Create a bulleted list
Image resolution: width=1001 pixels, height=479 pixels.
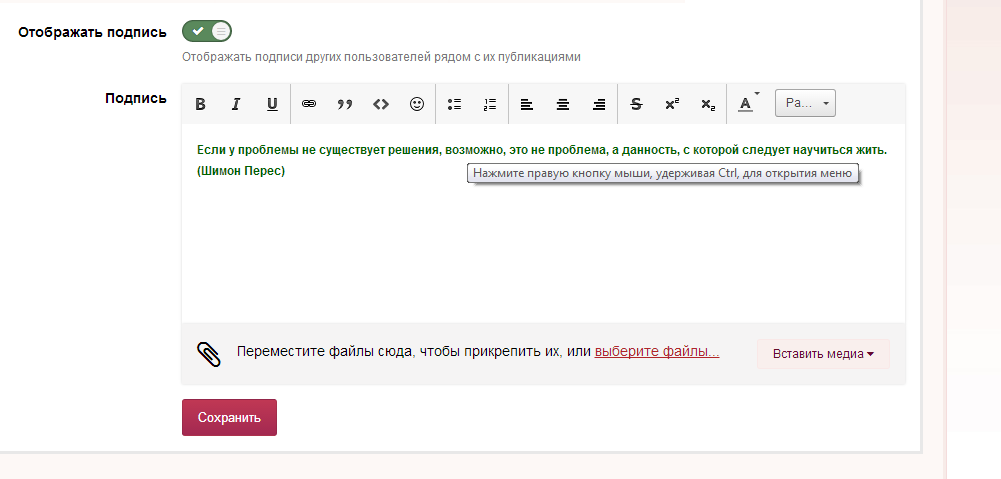tap(454, 104)
